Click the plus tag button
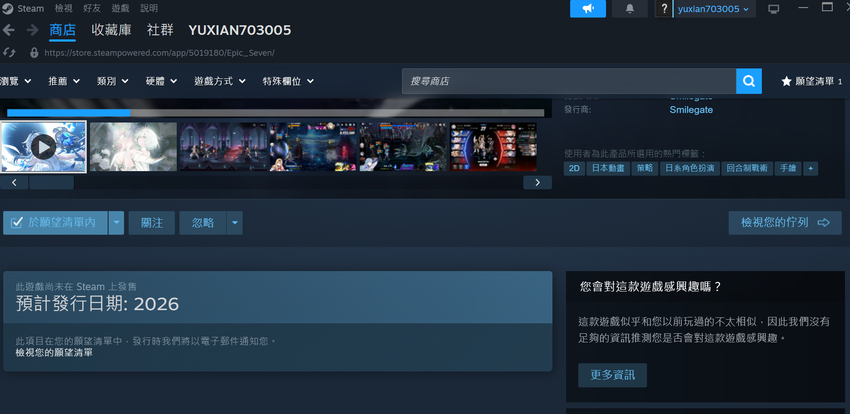 coord(810,169)
